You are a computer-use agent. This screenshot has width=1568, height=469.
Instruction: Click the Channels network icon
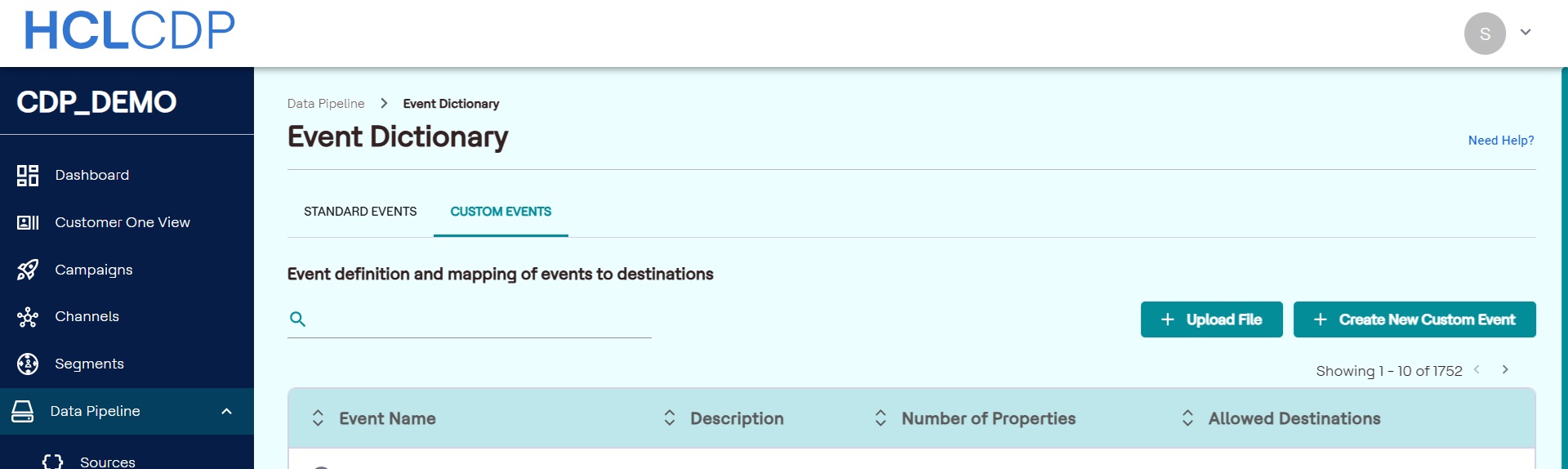click(x=28, y=317)
